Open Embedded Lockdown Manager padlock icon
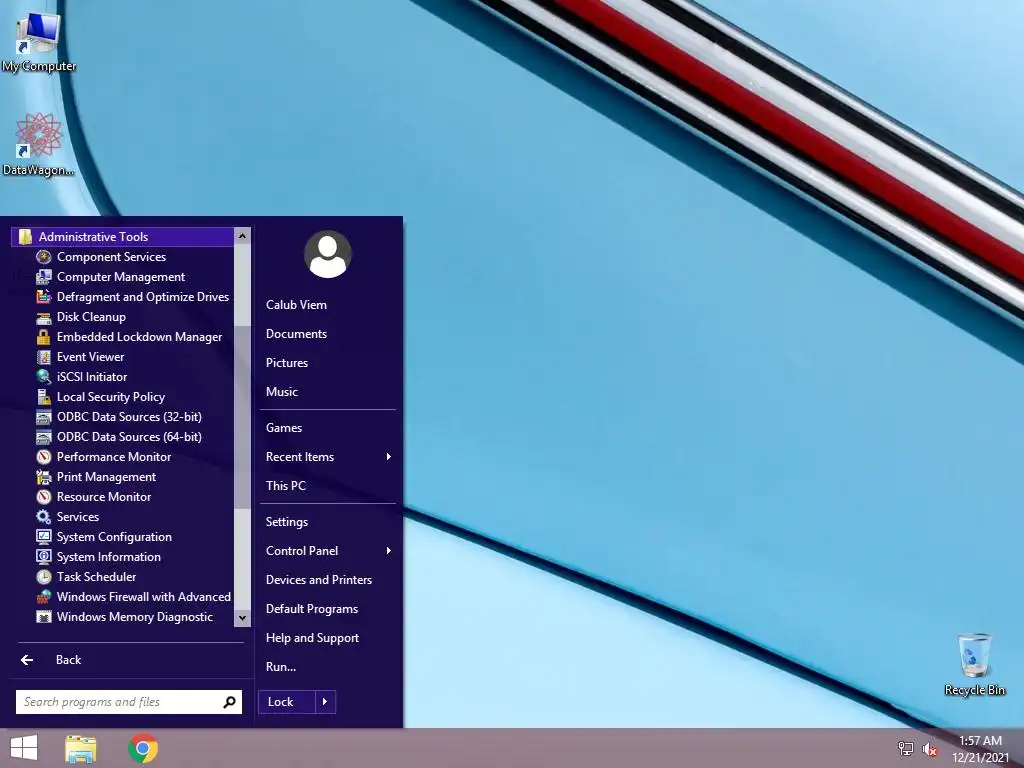1024x768 pixels. click(x=44, y=337)
